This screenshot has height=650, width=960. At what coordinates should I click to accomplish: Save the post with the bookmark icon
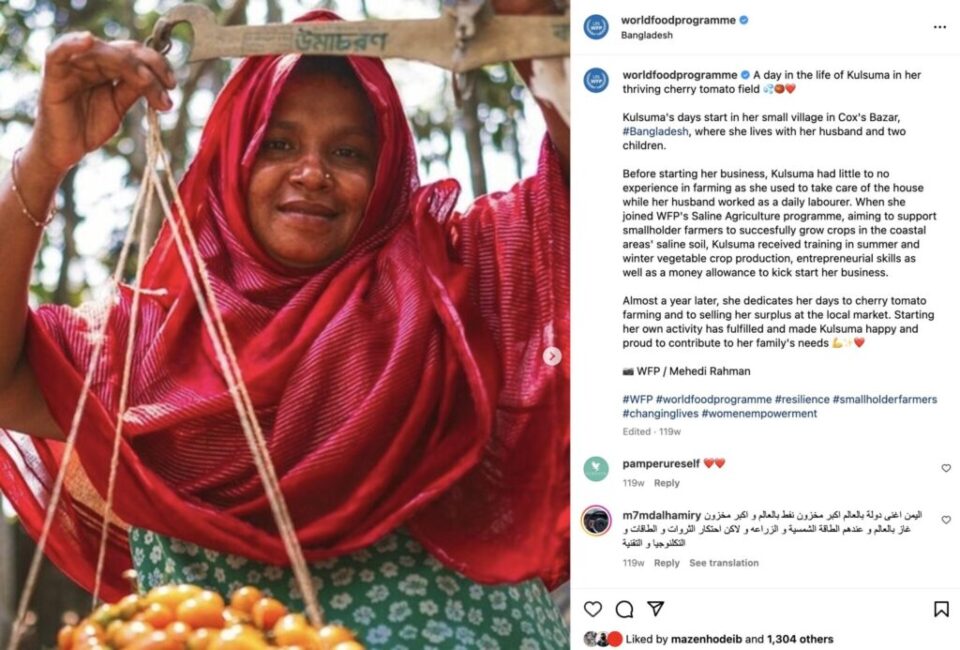pyautogui.click(x=941, y=609)
